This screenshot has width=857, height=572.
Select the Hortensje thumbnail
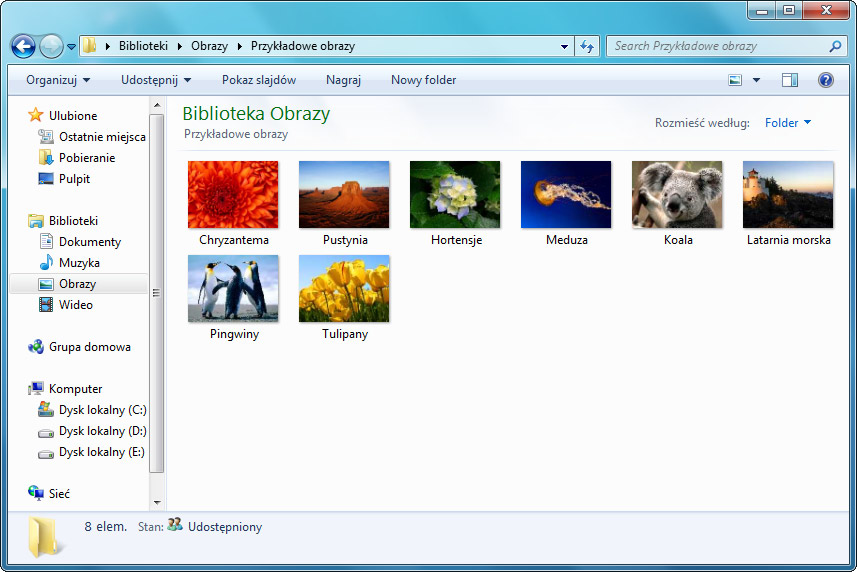[x=455, y=194]
